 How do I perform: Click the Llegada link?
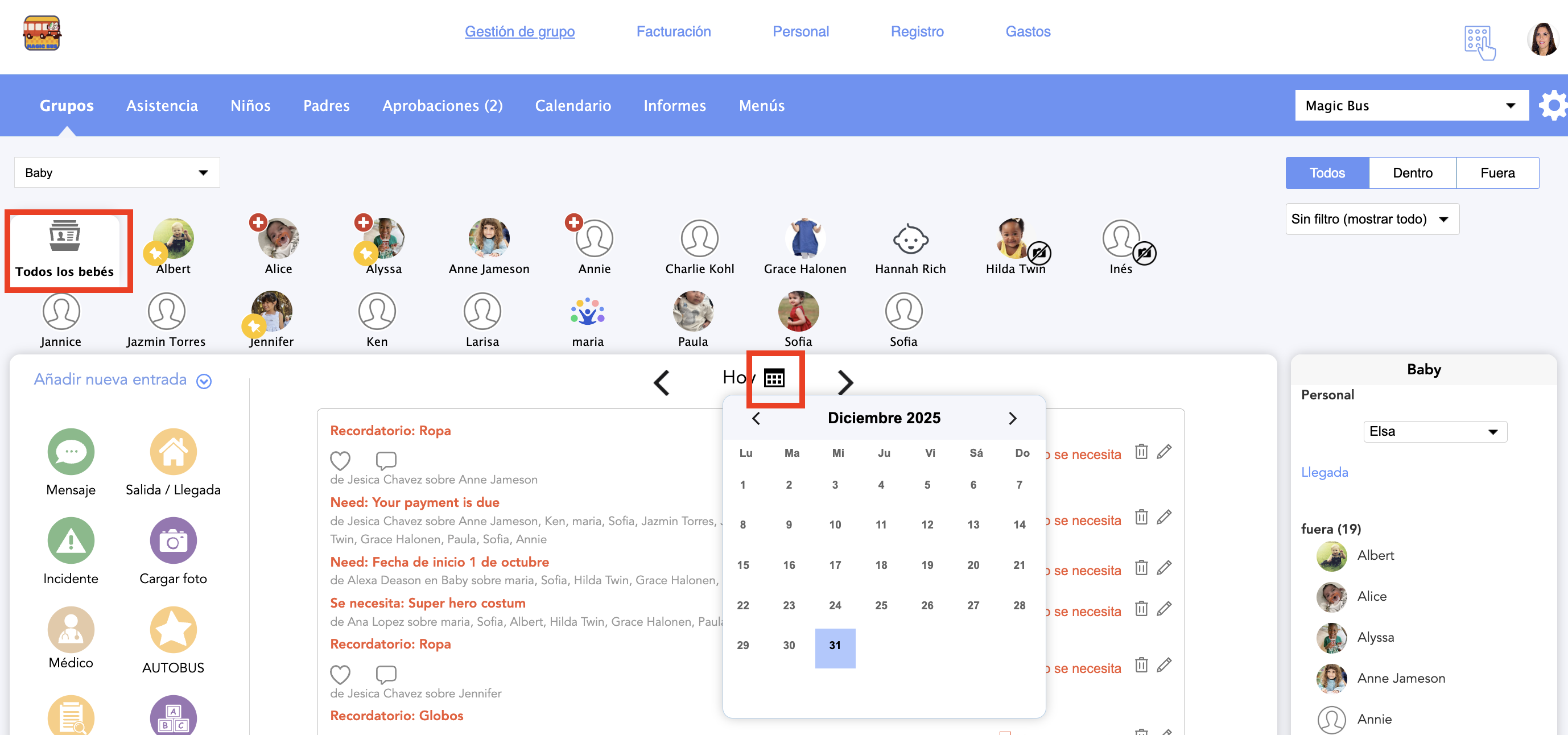click(x=1324, y=472)
